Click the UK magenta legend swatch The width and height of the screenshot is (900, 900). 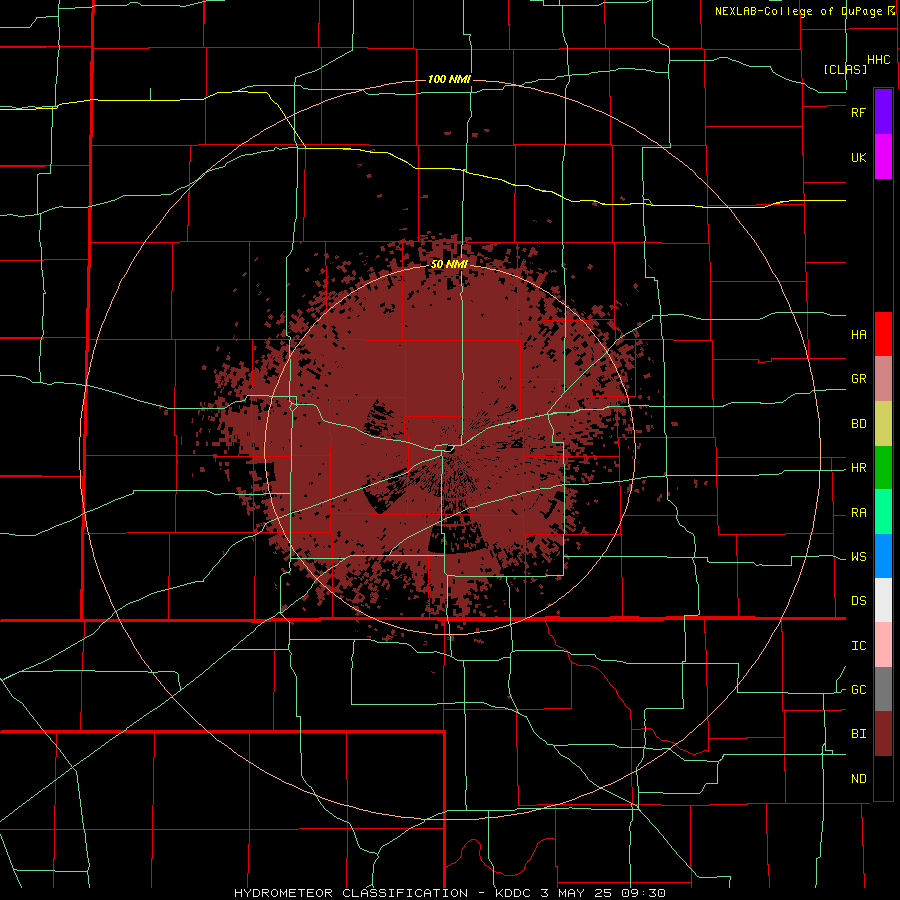pyautogui.click(x=883, y=157)
